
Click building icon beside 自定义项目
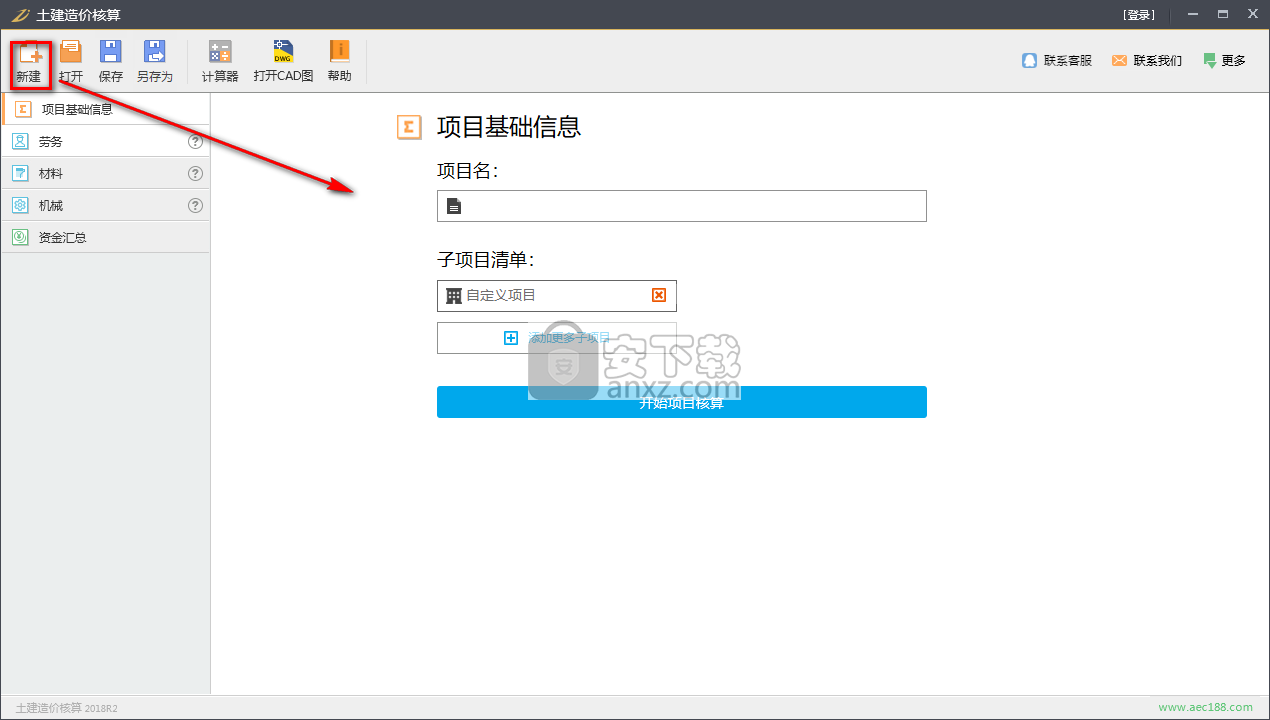pyautogui.click(x=454, y=296)
